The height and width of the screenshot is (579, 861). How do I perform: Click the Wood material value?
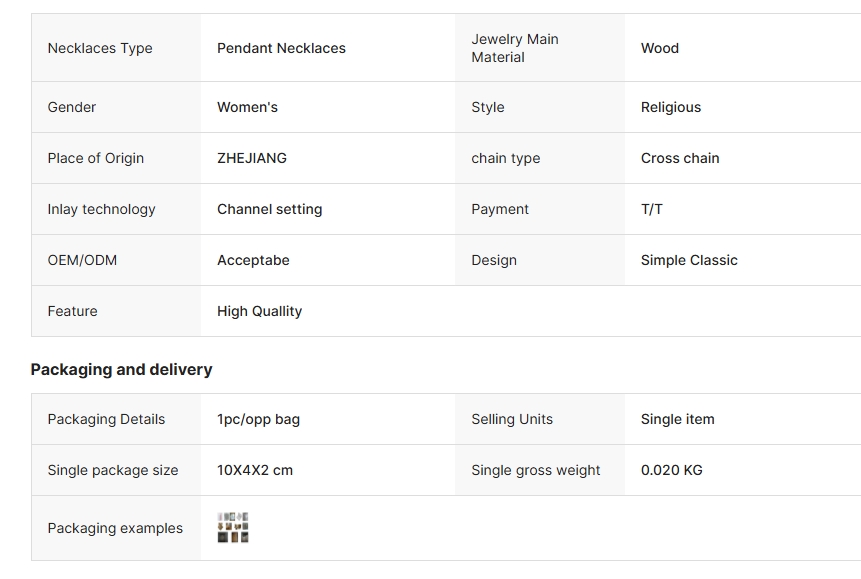point(659,48)
